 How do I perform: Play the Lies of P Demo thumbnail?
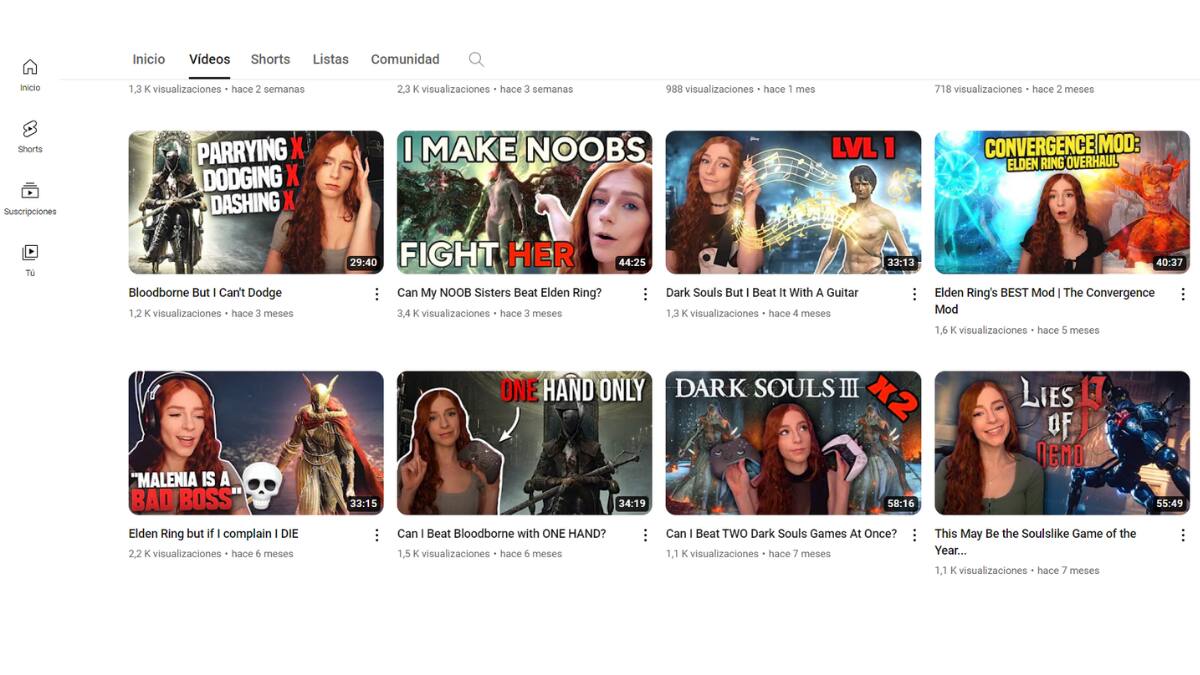[1062, 443]
